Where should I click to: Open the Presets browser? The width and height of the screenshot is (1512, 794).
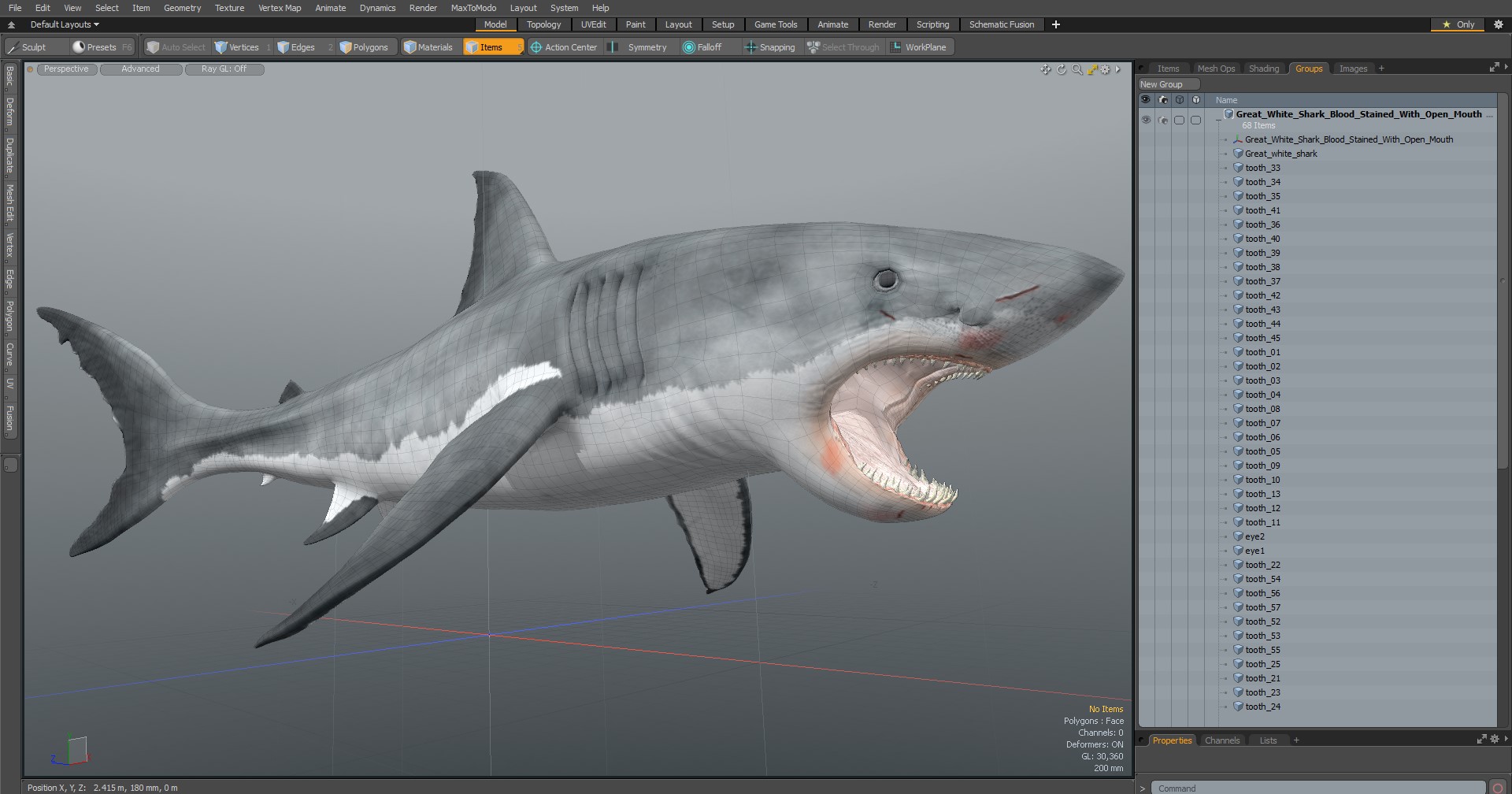click(102, 47)
